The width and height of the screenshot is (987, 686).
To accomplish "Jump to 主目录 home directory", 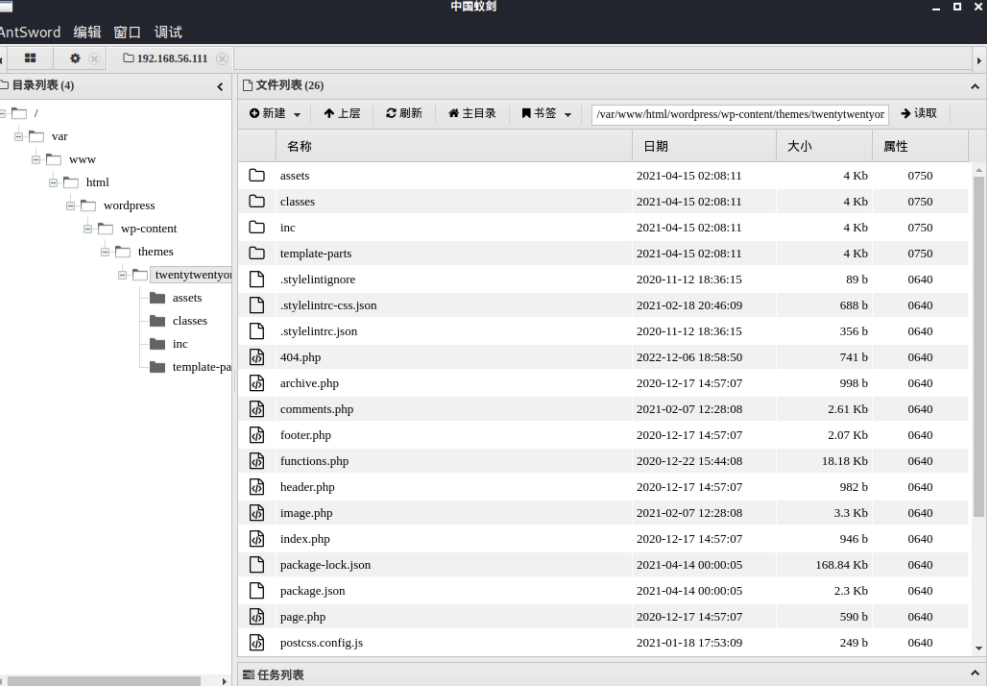I will (x=472, y=113).
